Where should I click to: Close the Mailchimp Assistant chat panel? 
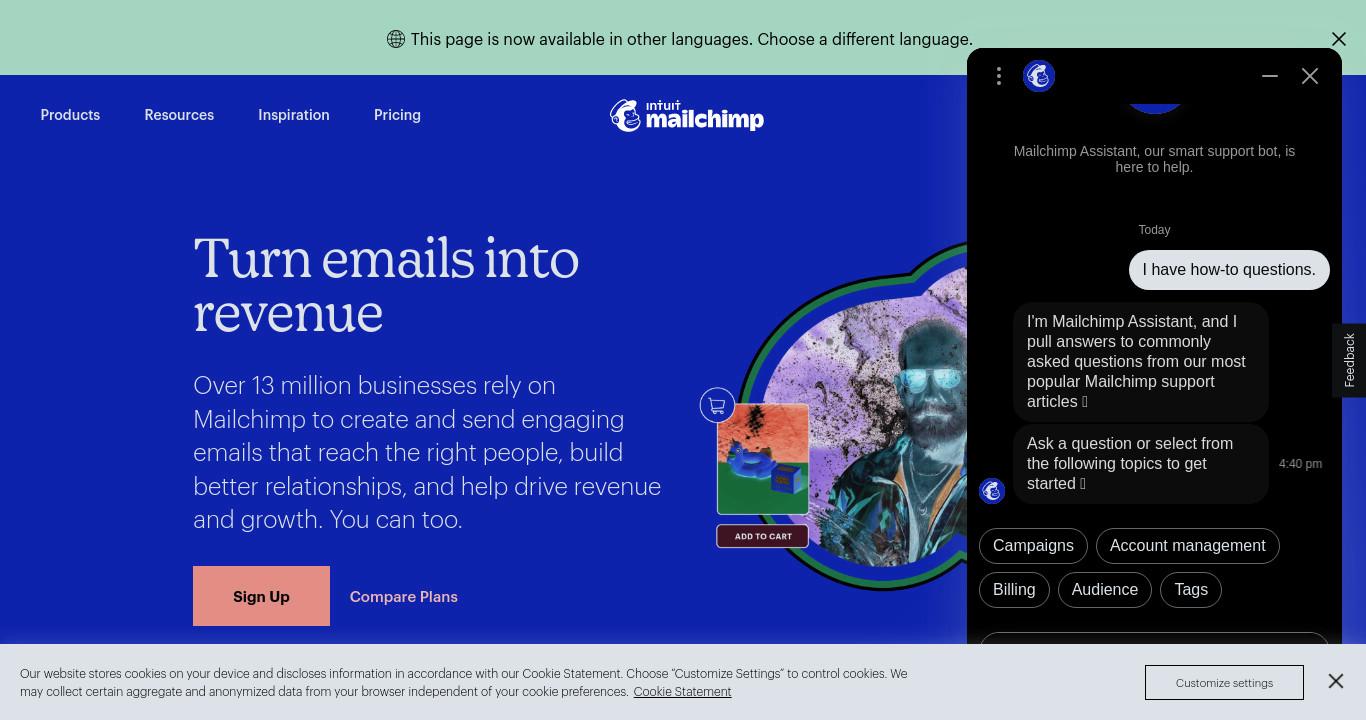[x=1310, y=76]
